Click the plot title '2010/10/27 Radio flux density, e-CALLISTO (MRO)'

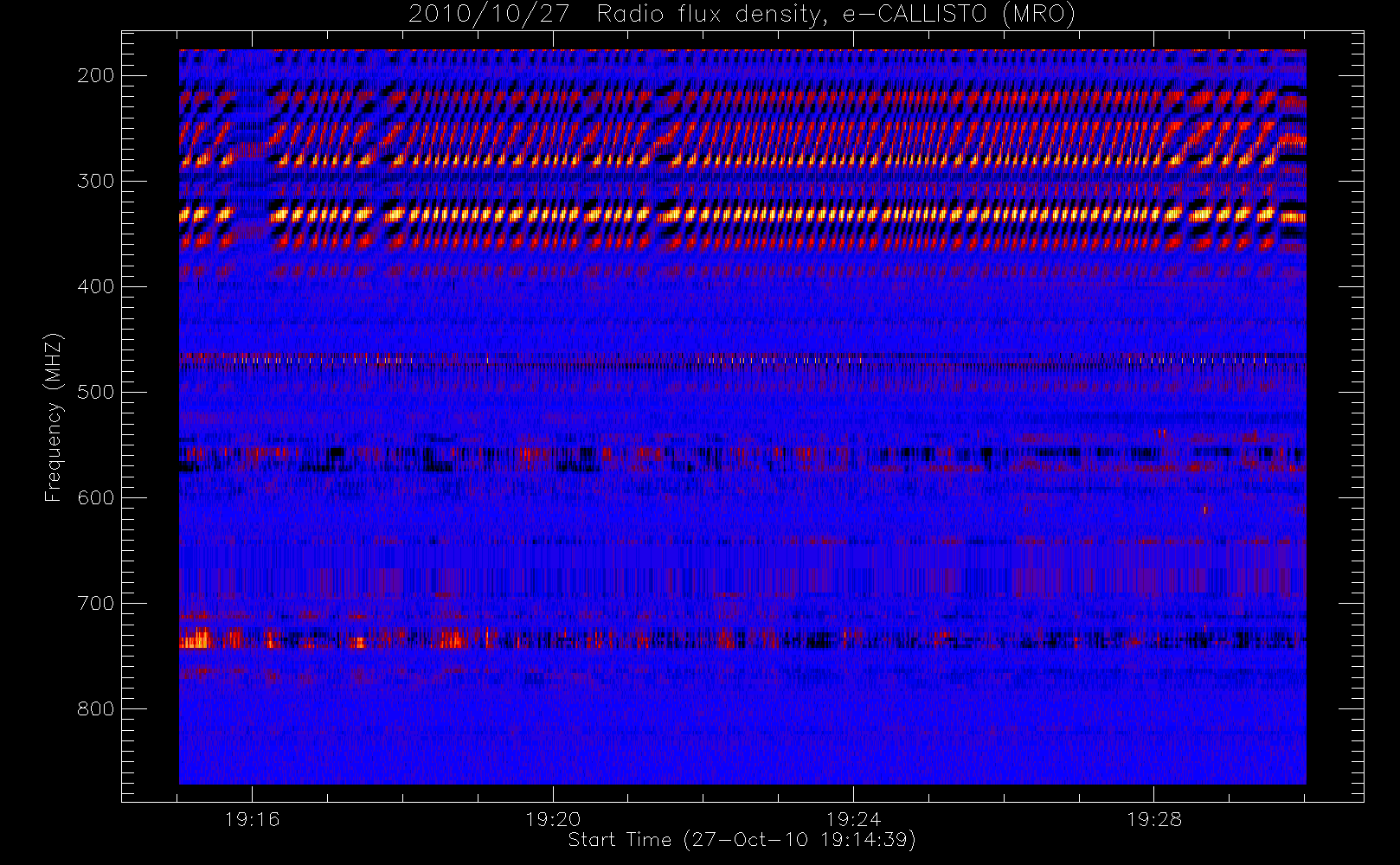pos(742,15)
